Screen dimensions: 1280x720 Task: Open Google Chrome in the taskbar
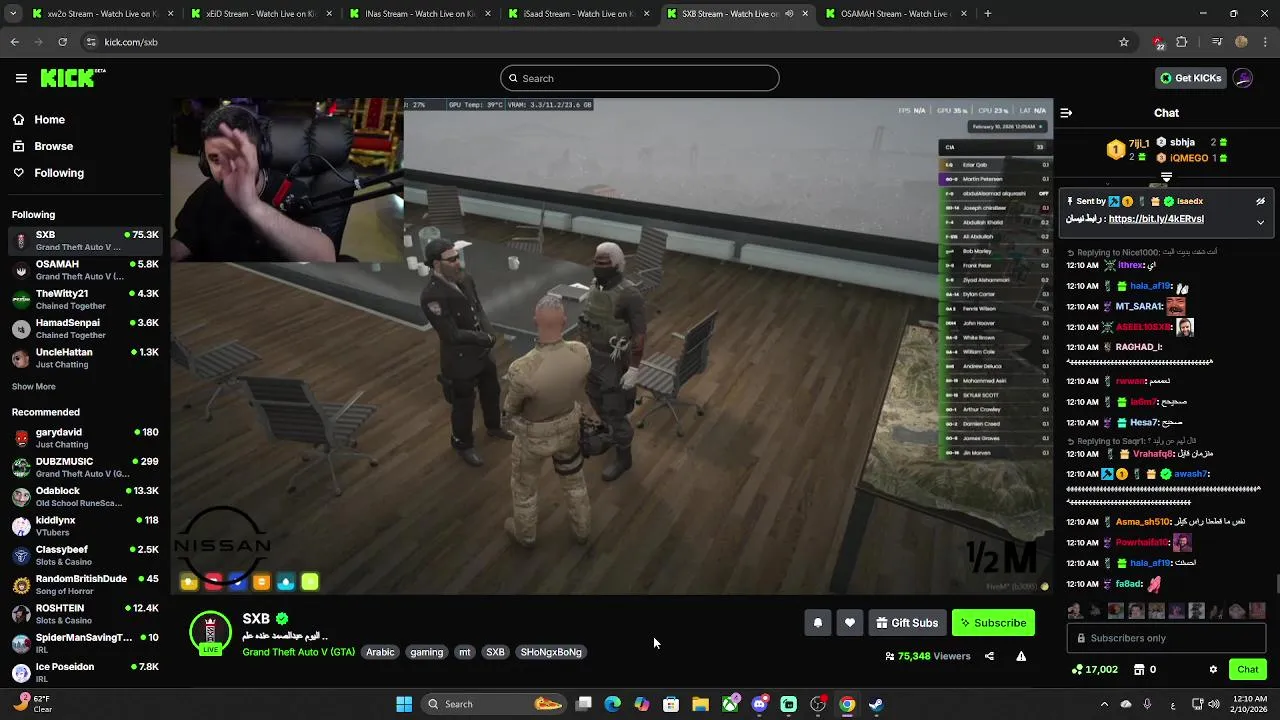coord(847,704)
